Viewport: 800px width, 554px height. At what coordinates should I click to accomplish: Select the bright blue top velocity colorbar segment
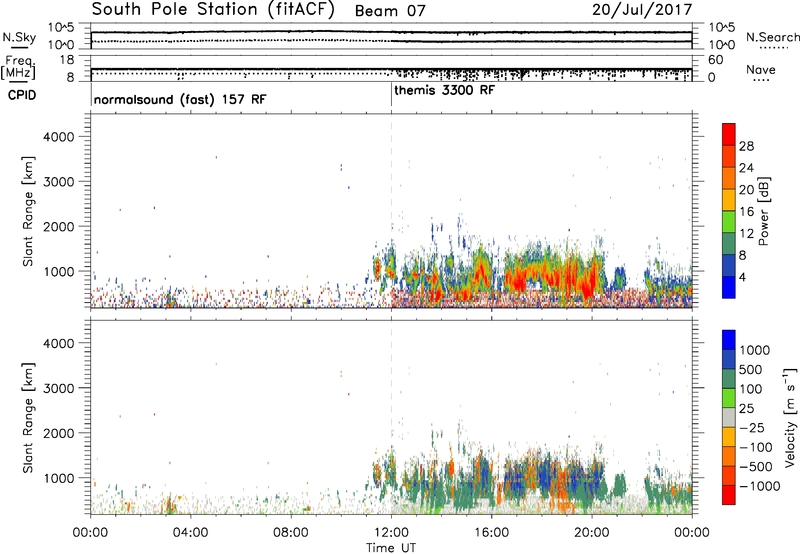click(x=729, y=340)
